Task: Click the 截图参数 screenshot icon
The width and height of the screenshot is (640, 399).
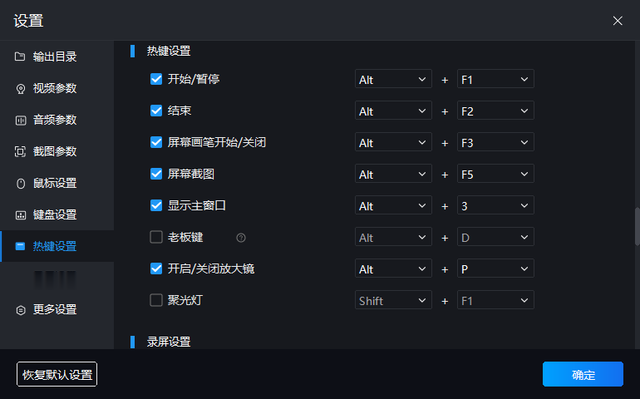Action: (20, 152)
